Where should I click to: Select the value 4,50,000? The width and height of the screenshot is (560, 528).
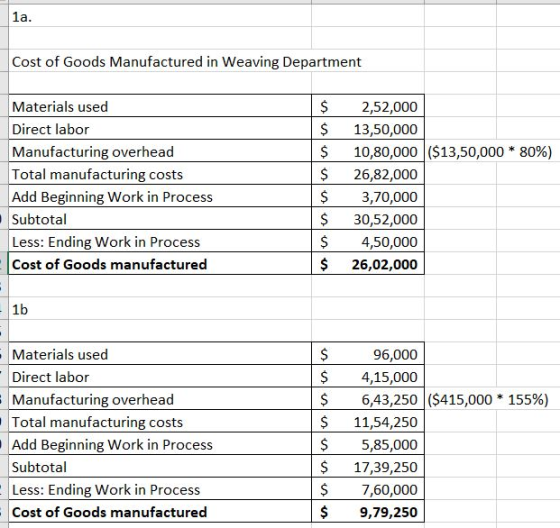point(389,242)
